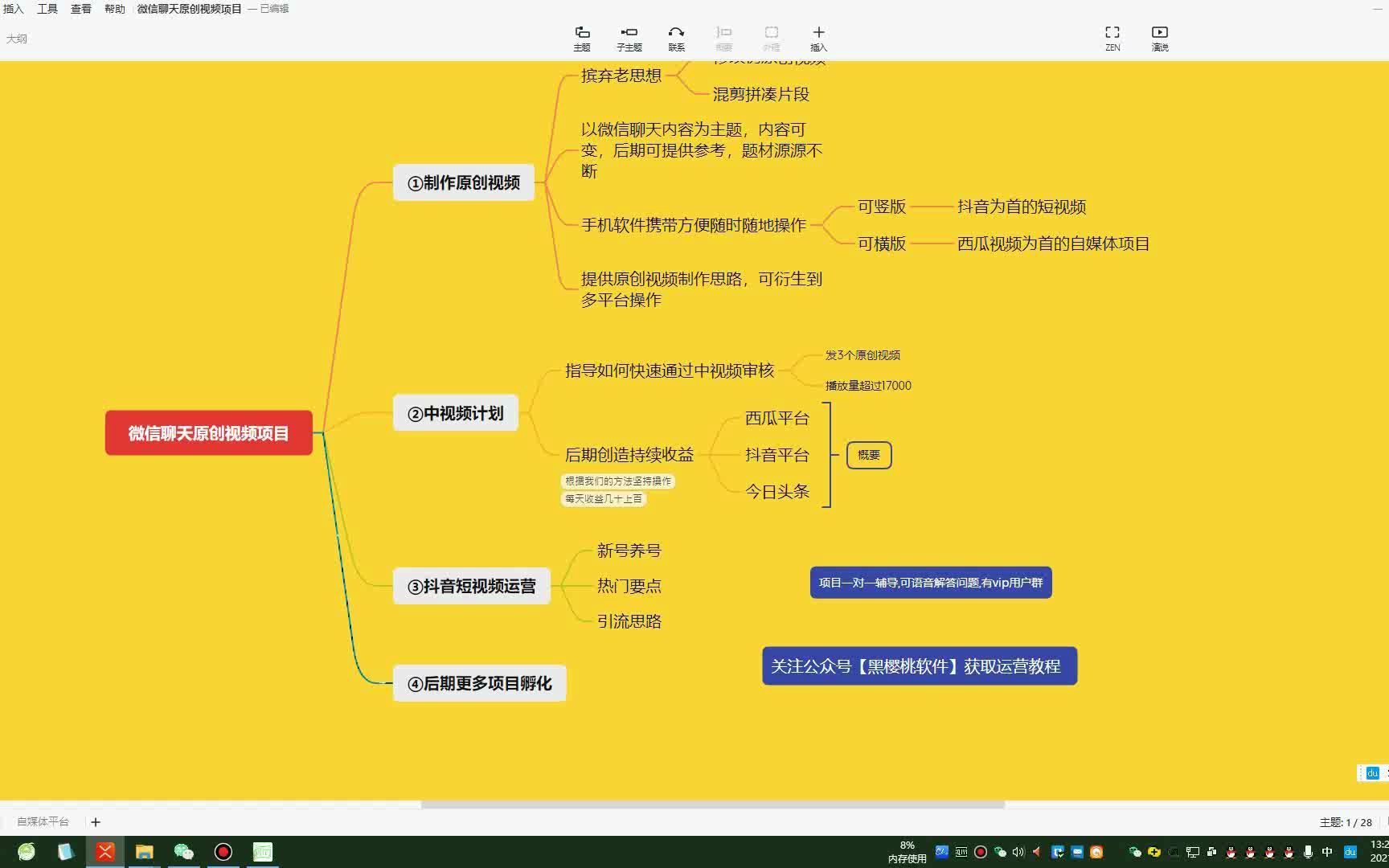Add a new sheet with the plus button

[x=96, y=822]
